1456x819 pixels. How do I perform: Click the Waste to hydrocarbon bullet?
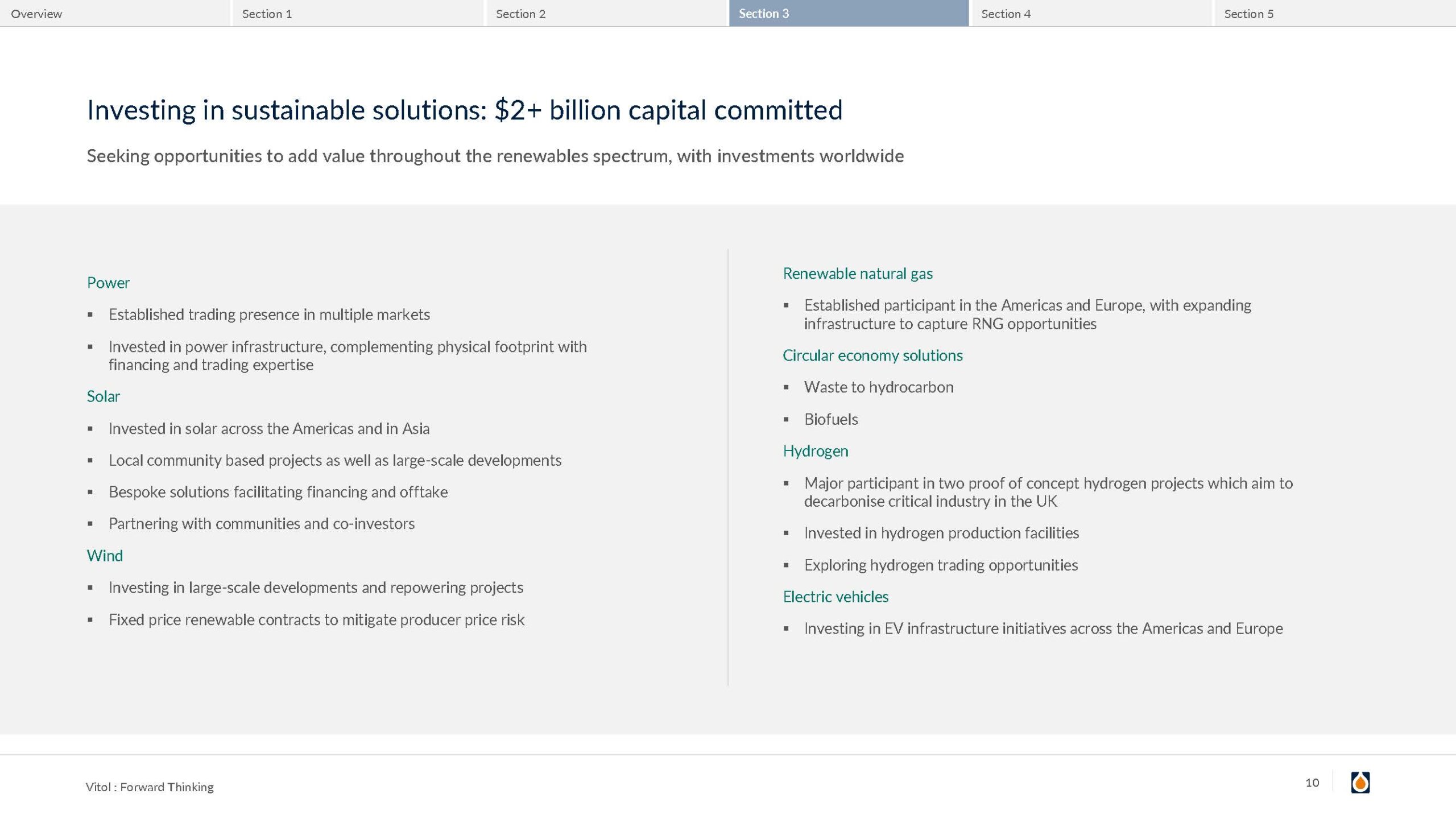tap(878, 387)
